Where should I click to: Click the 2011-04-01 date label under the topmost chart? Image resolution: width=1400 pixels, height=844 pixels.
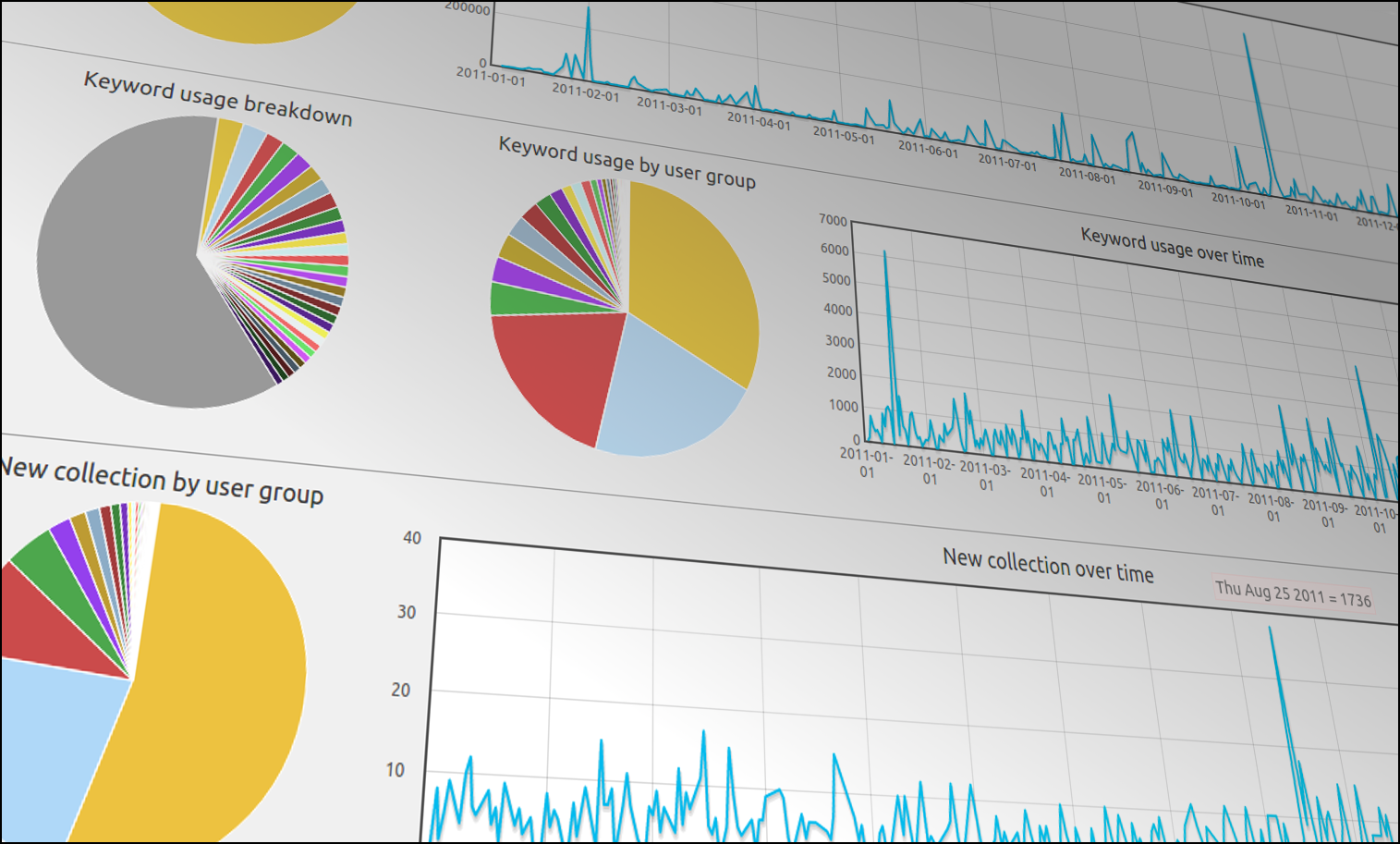(759, 120)
